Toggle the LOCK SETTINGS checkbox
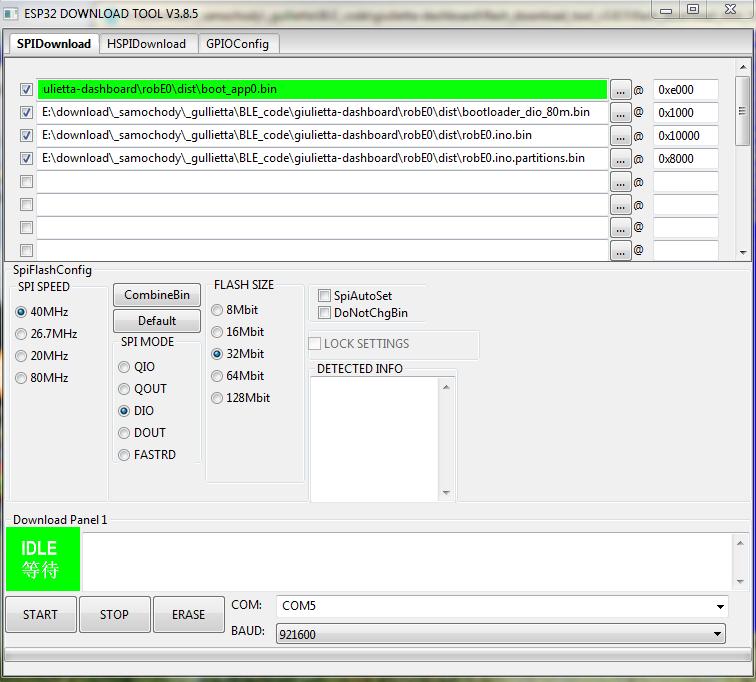 pos(315,344)
